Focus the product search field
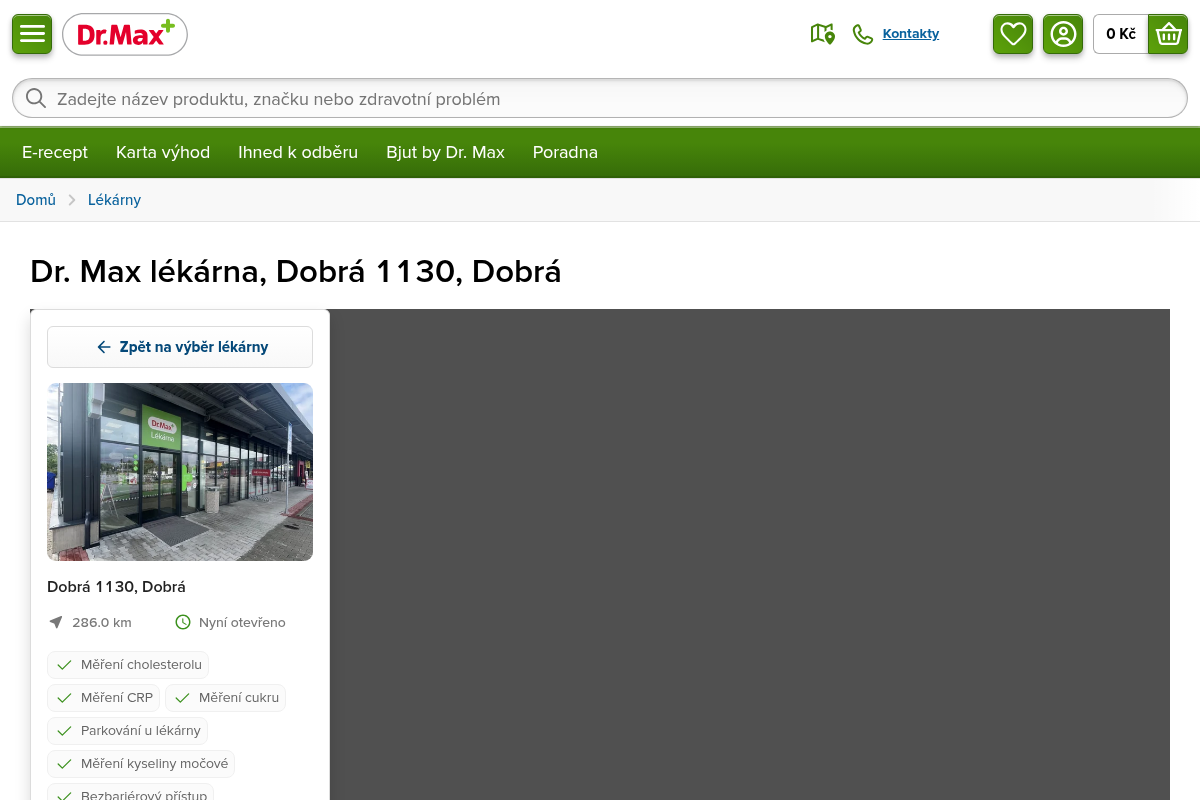Screen dimensions: 1200x800 [600, 98]
